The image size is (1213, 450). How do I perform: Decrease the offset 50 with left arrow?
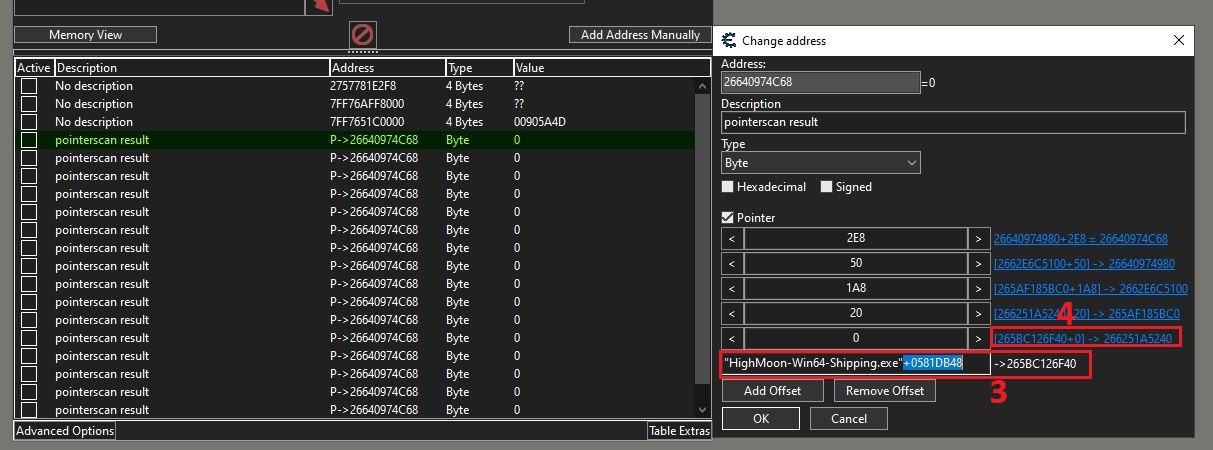click(731, 264)
